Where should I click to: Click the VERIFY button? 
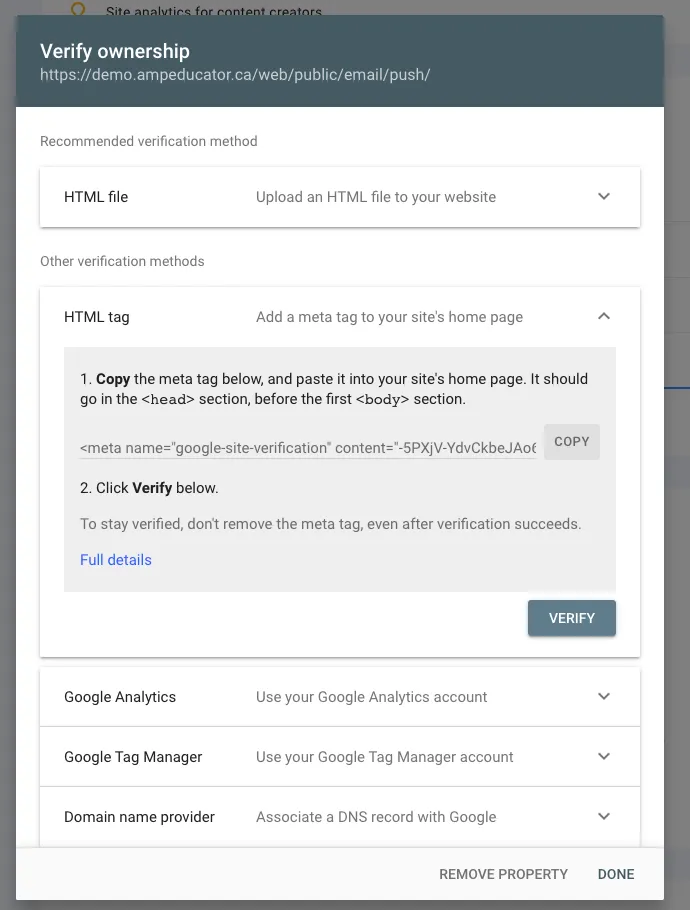(x=572, y=618)
